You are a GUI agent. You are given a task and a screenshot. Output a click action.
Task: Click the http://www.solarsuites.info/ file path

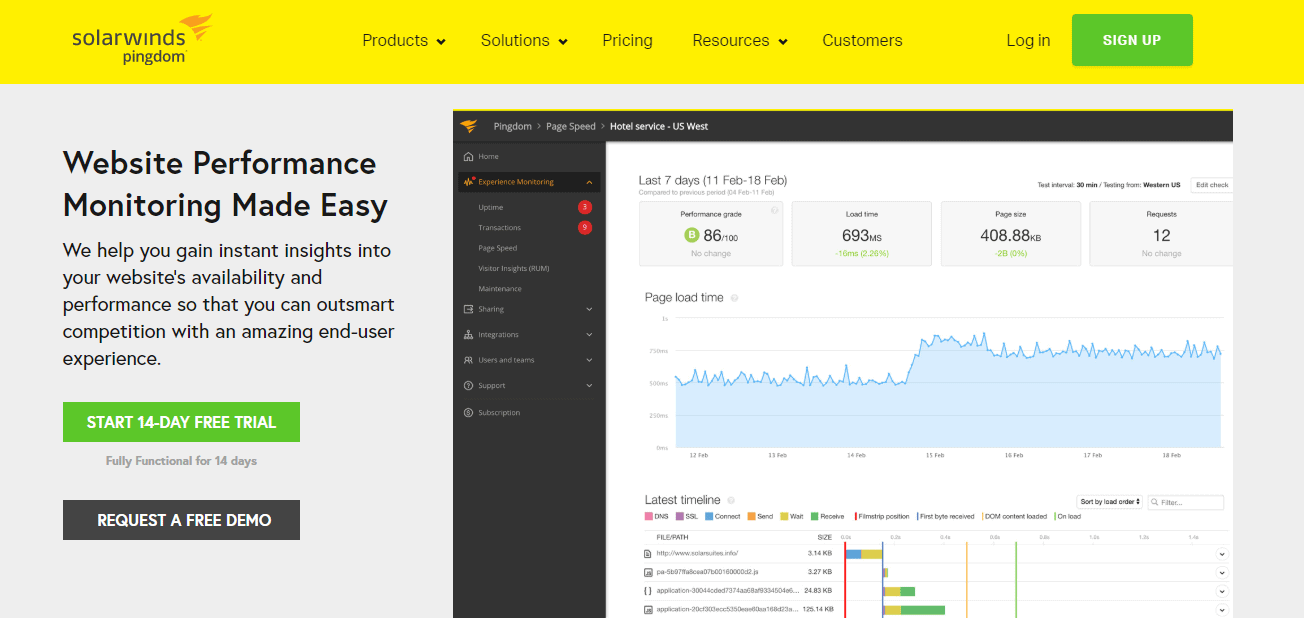[697, 553]
